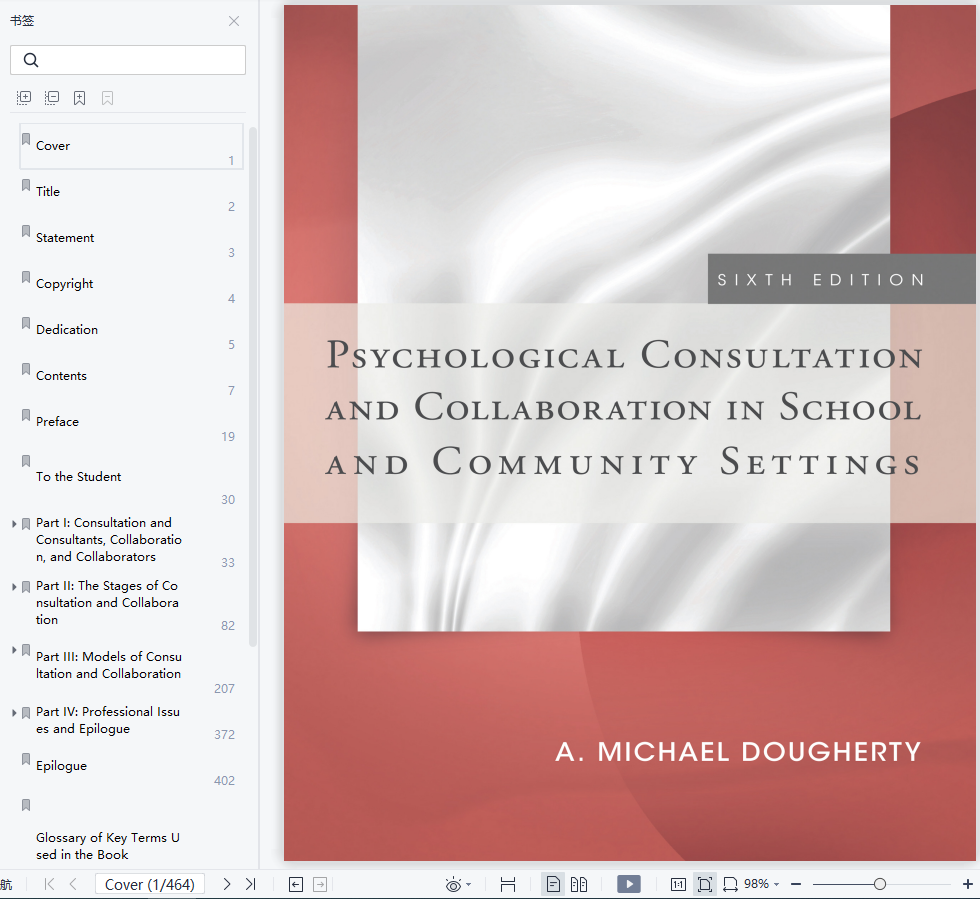The height and width of the screenshot is (899, 980).
Task: Go forward to next view
Action: tap(320, 884)
